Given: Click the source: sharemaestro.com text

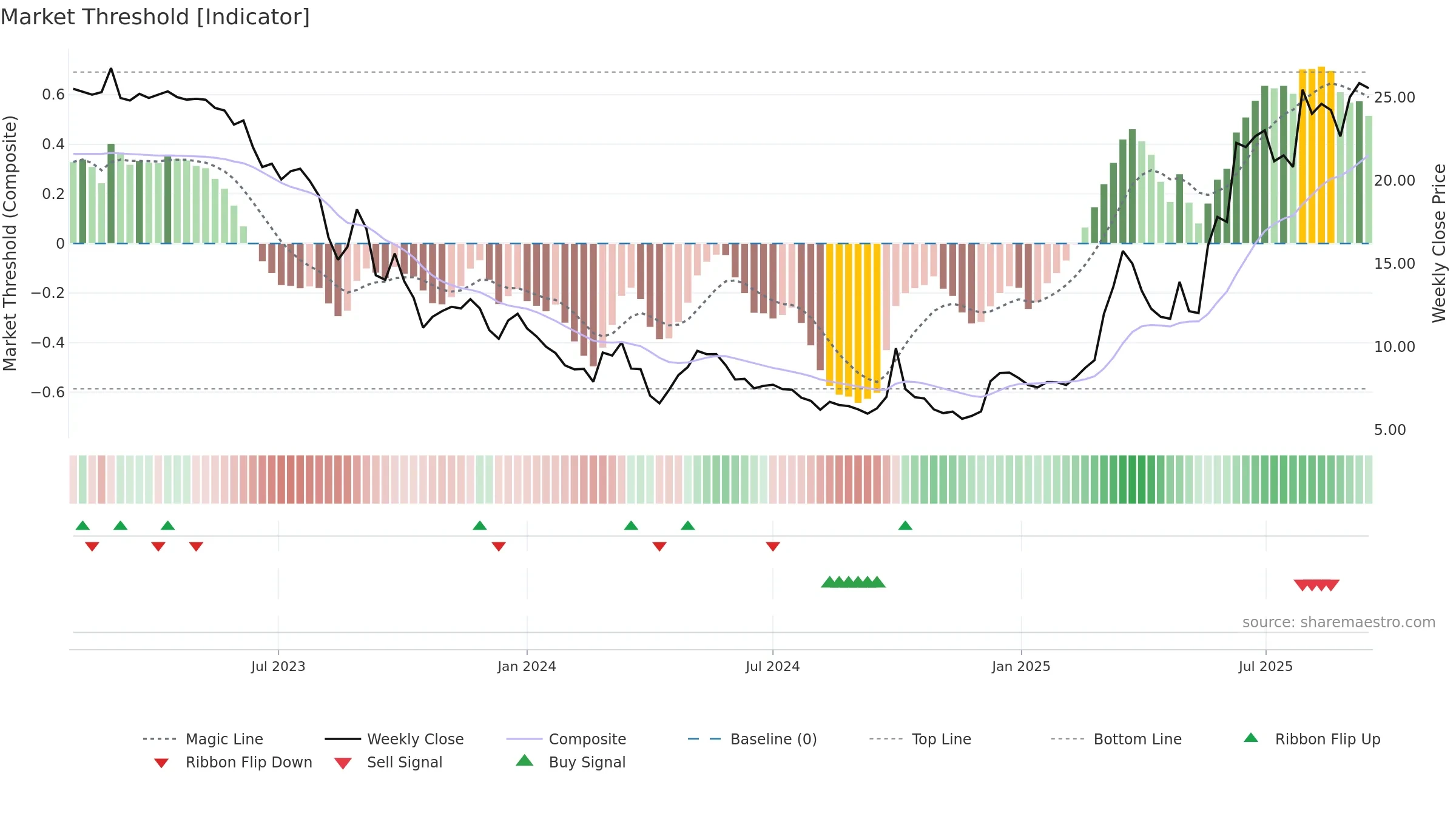Looking at the screenshot, I should pos(1339,622).
